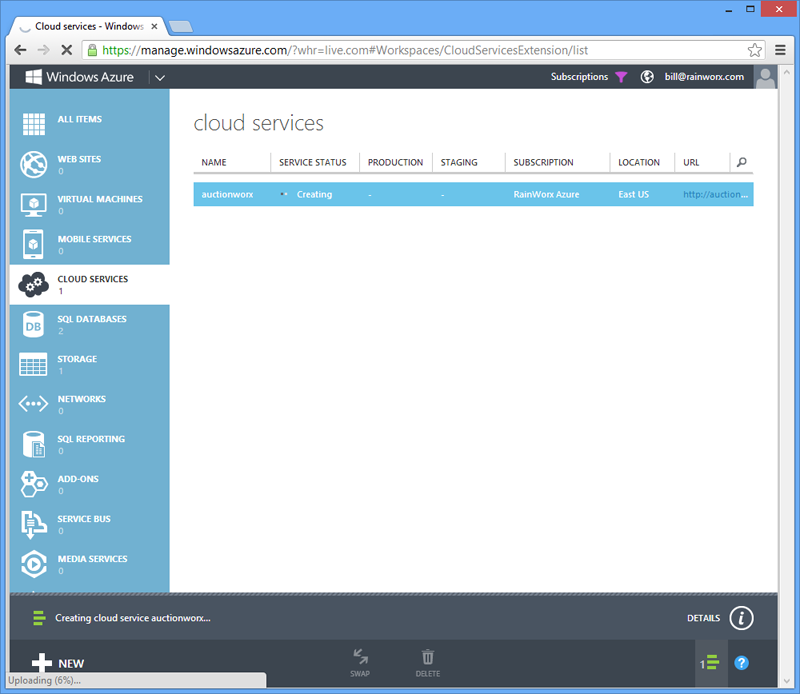Sort by the URL column header
800x694 pixels.
(691, 162)
